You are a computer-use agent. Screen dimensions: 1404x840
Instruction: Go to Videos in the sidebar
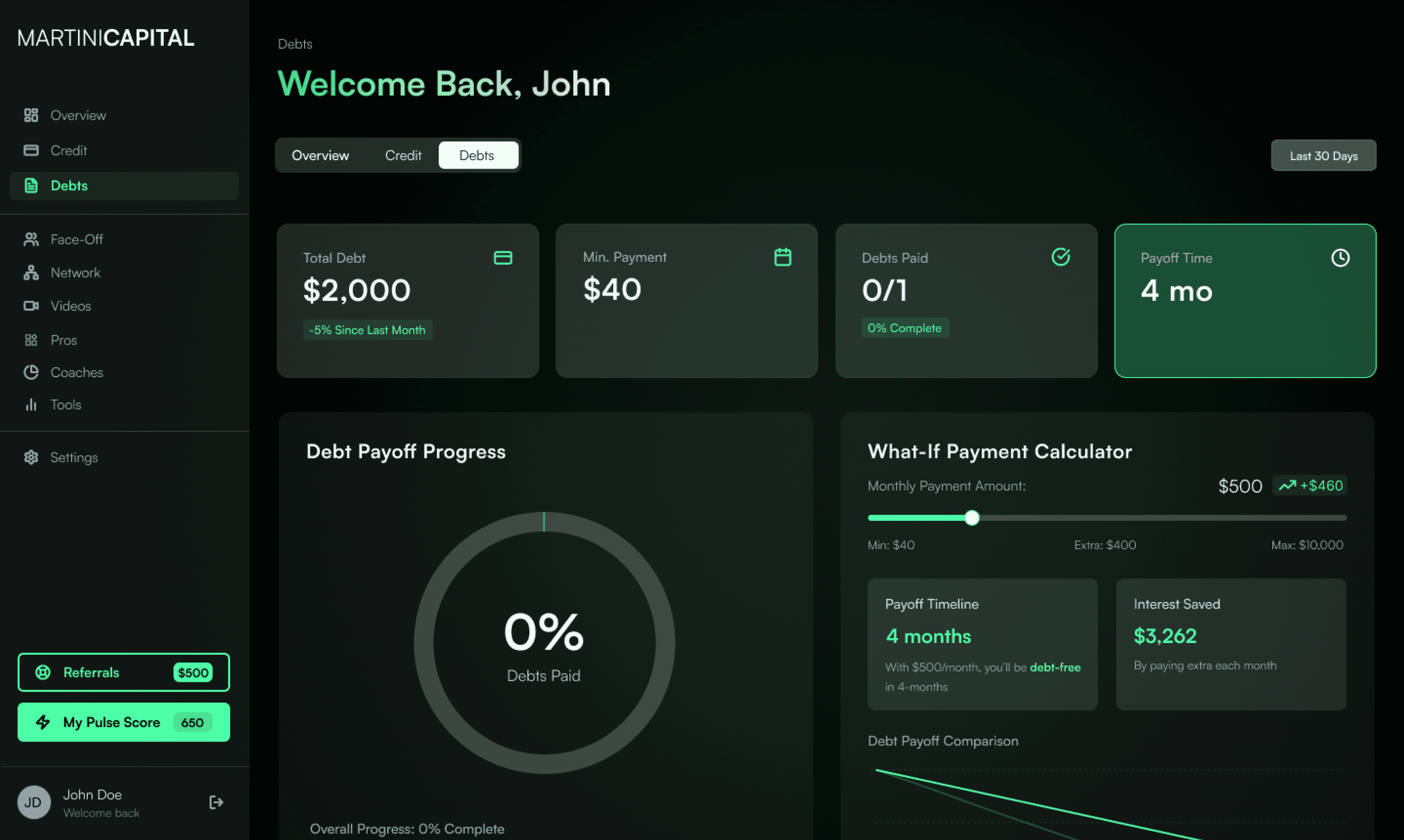coord(70,306)
